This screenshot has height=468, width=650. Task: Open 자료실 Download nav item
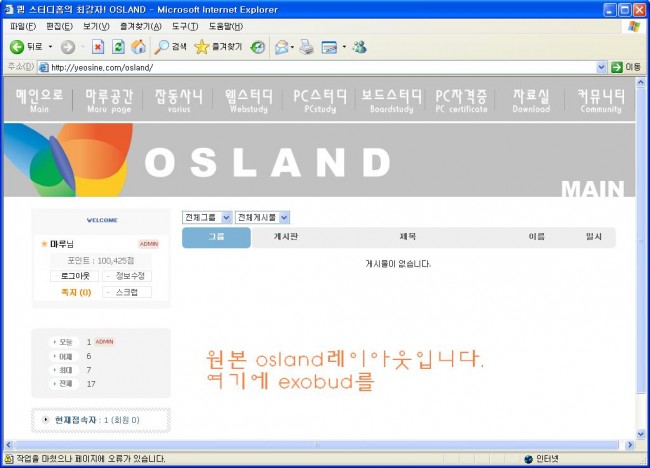531,100
